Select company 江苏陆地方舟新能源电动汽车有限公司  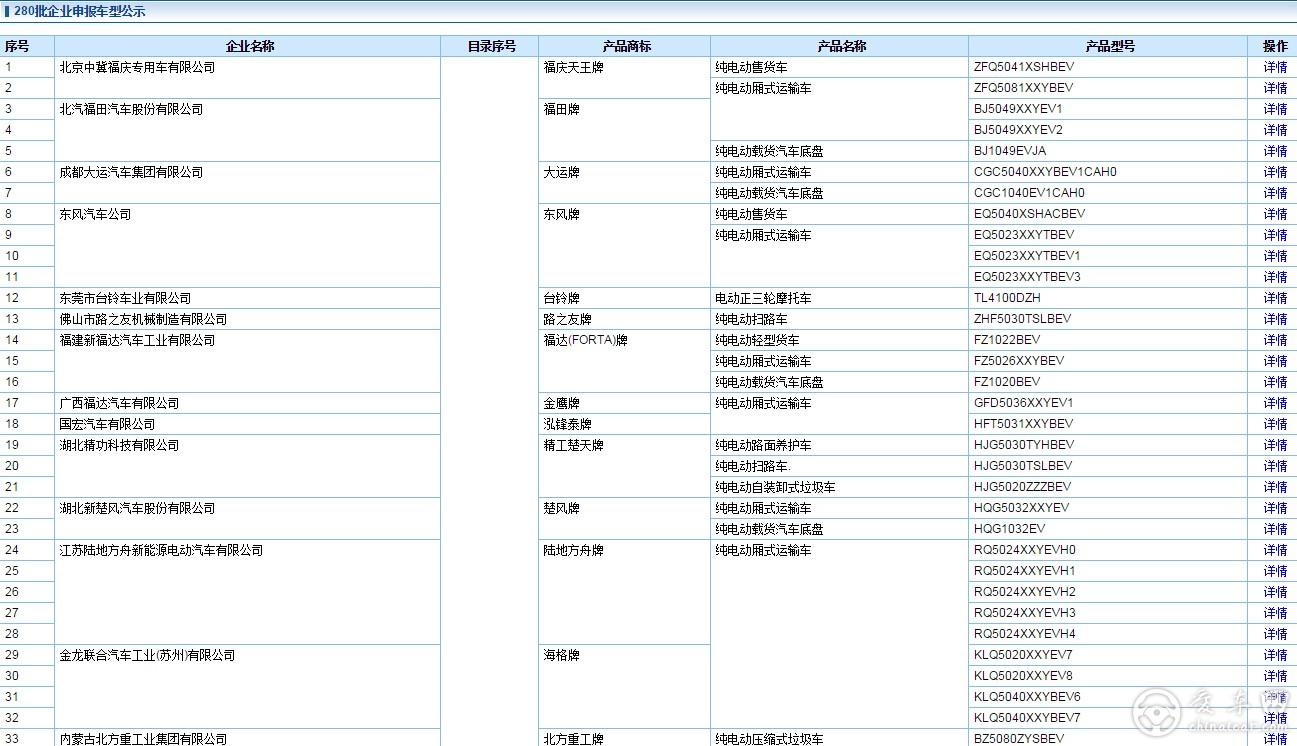(161, 551)
